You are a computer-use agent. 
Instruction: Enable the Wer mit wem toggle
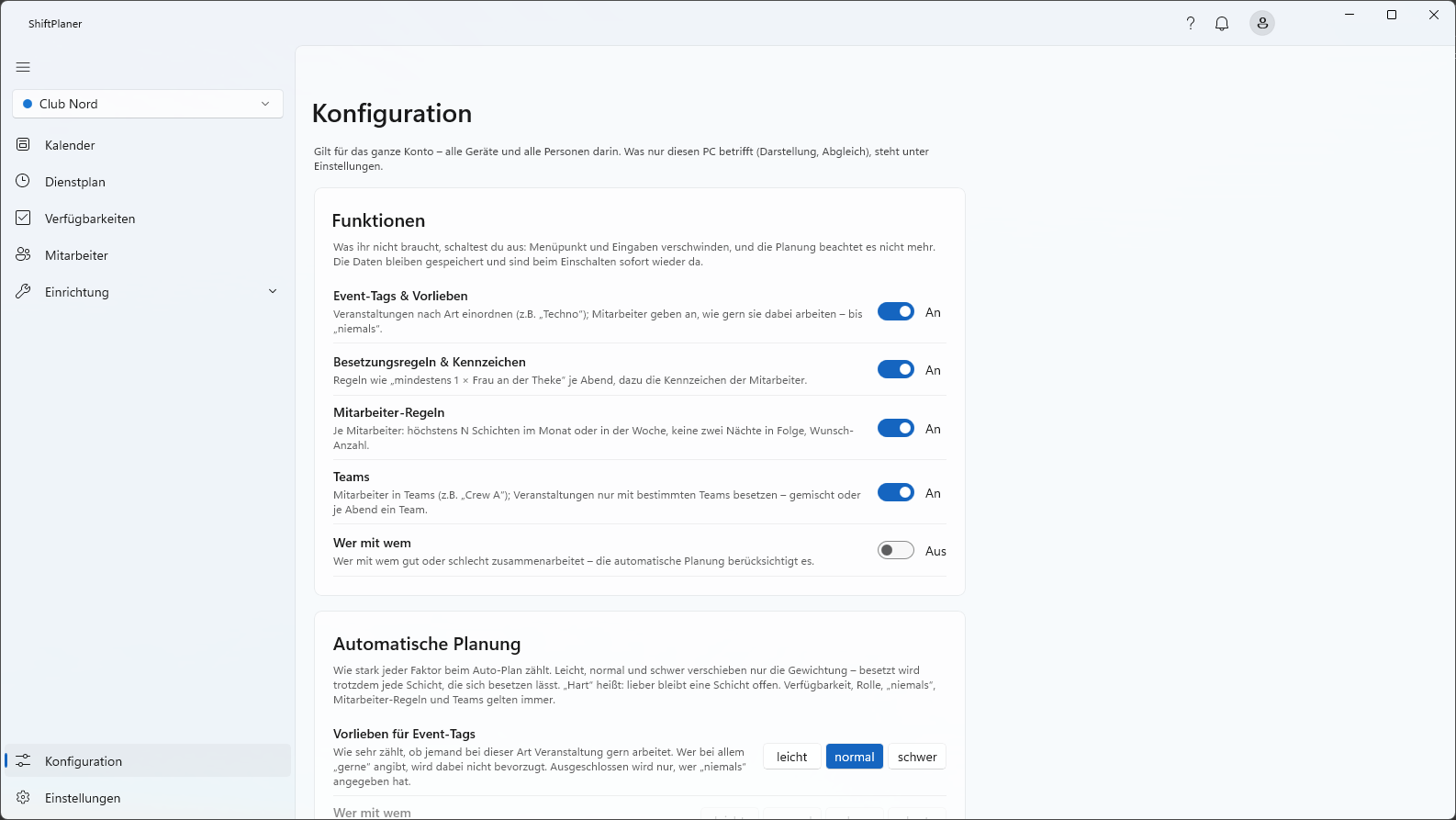point(896,551)
